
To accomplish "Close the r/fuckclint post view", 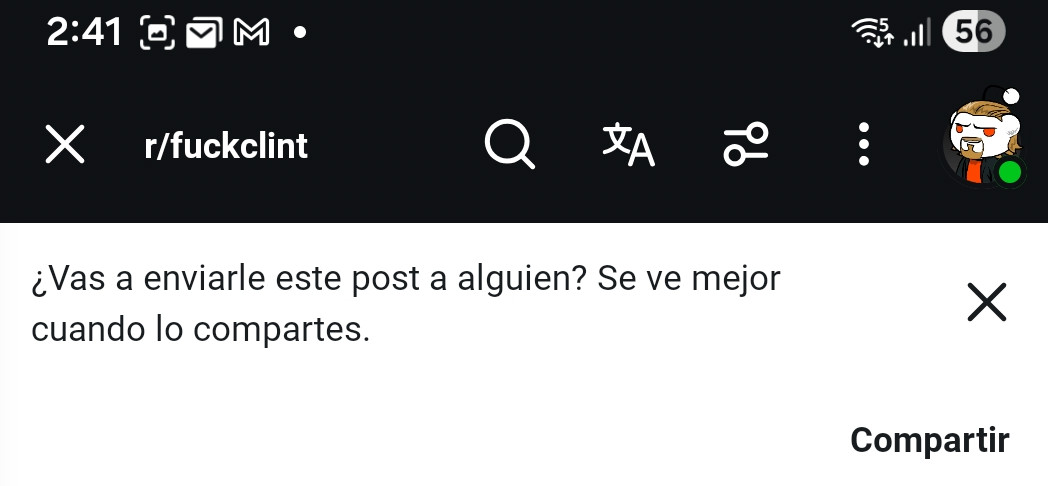I will coord(65,144).
